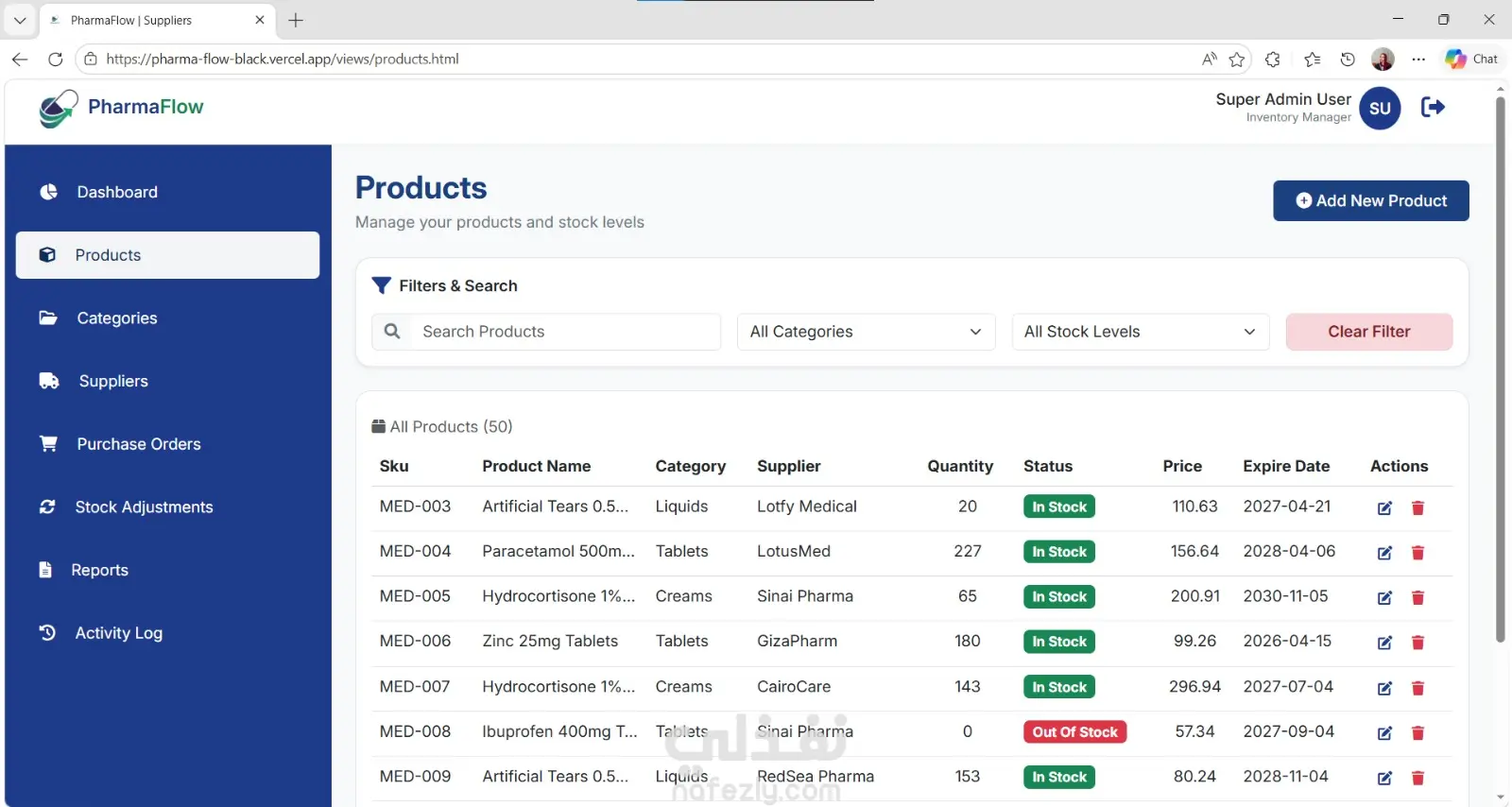Click the logout icon beside the SU avatar

point(1433,108)
